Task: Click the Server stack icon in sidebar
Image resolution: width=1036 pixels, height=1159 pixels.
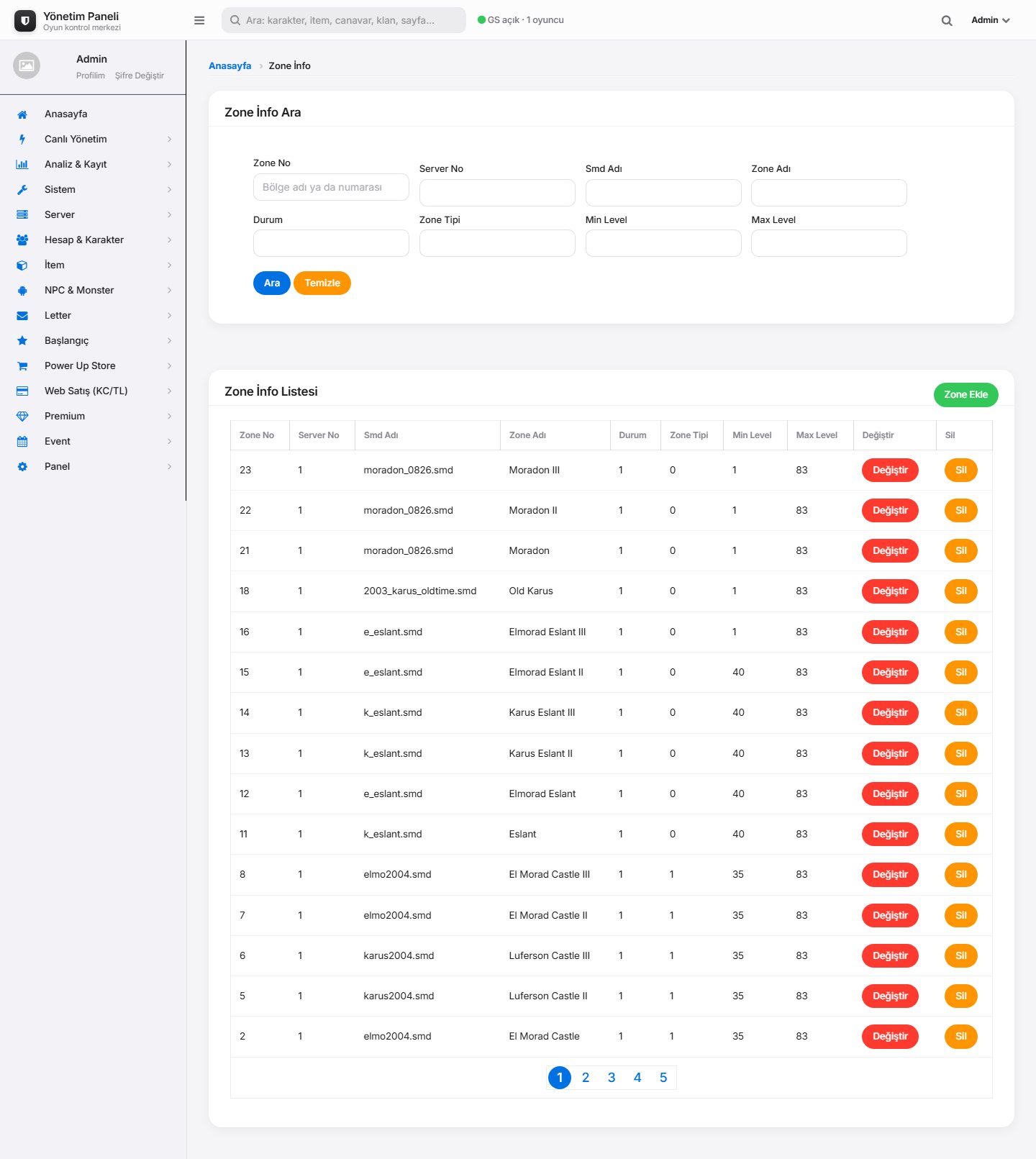Action: (x=22, y=215)
